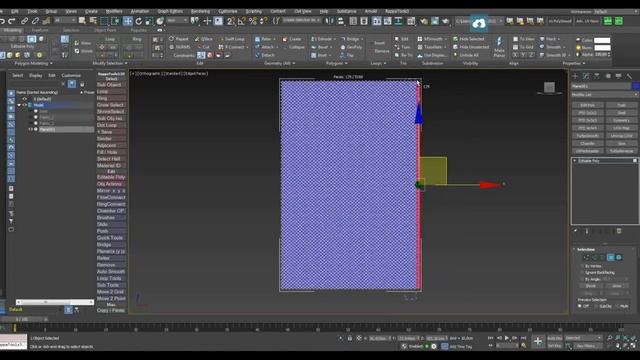Click the Mirror tool icon

pyautogui.click(x=329, y=20)
